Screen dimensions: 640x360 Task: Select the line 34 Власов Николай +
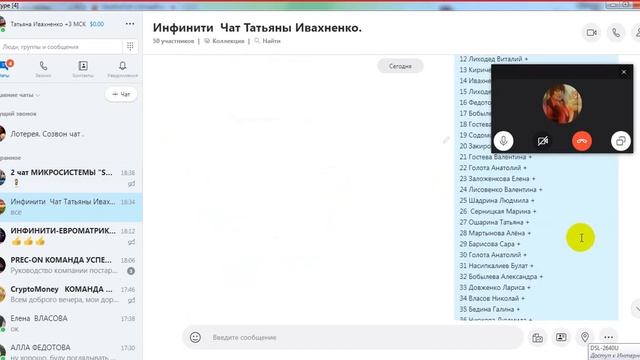[492, 298]
